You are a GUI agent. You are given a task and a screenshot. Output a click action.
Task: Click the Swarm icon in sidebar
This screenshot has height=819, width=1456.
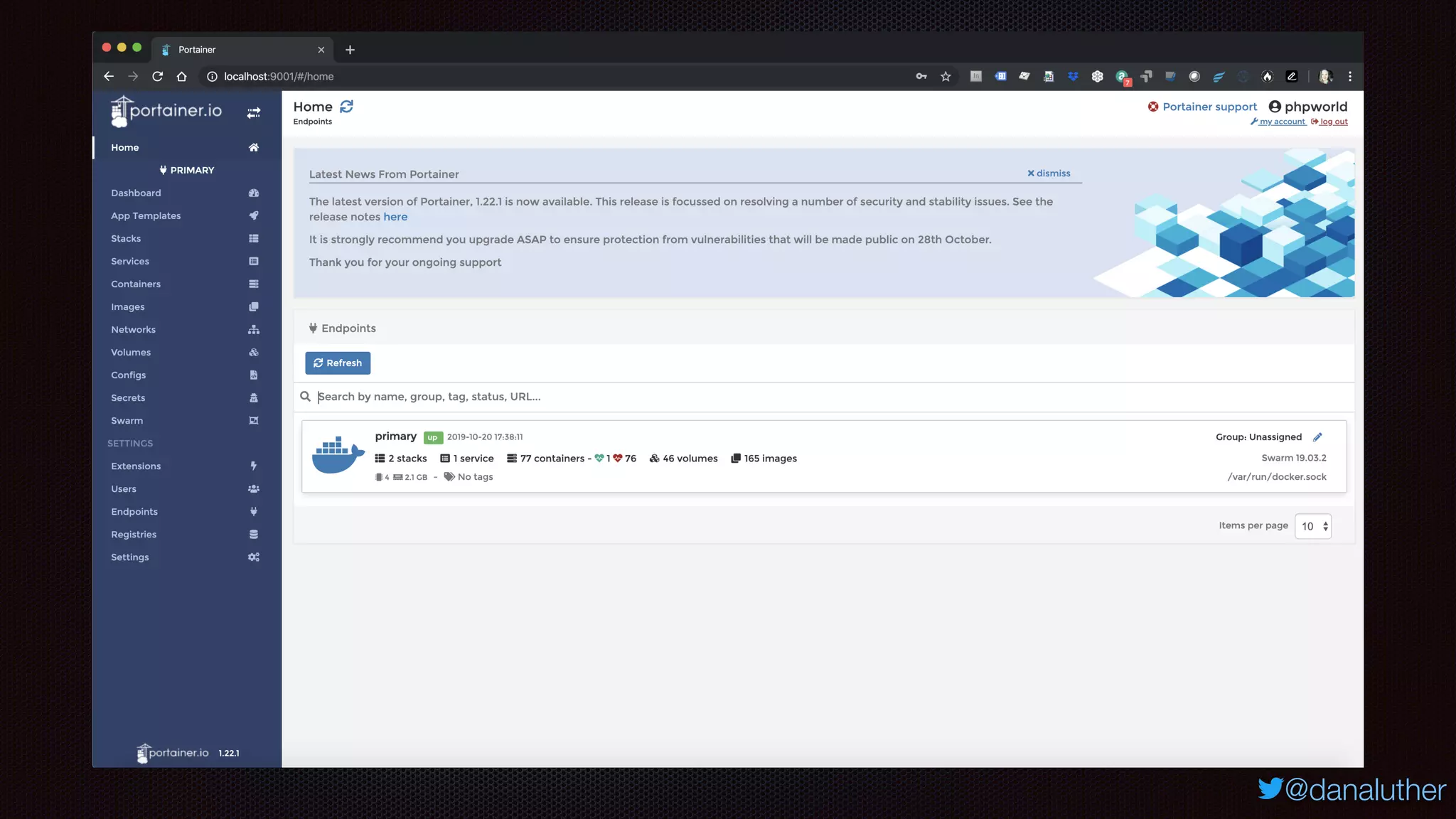tap(254, 421)
